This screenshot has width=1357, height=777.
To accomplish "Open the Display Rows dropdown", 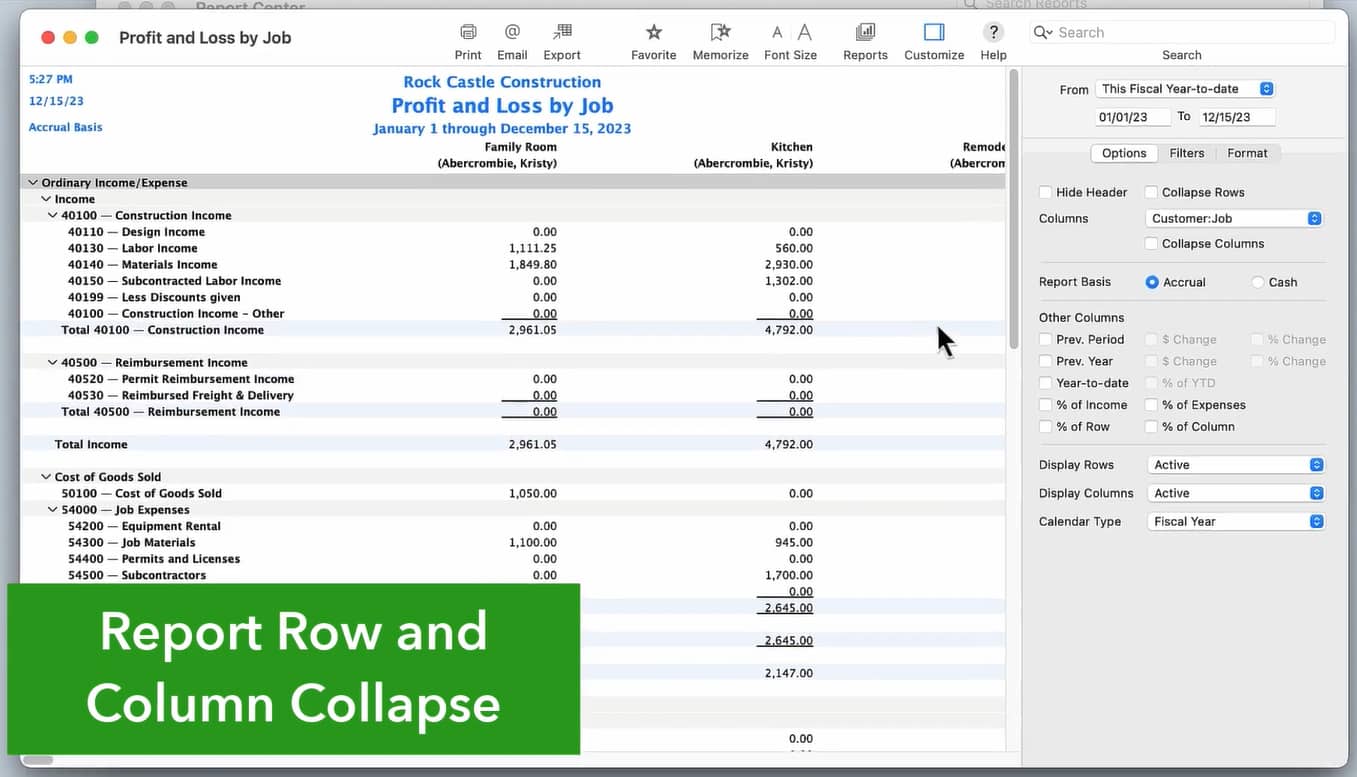I will coord(1234,465).
